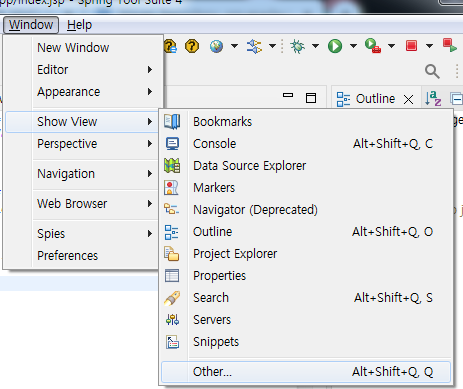The height and width of the screenshot is (389, 463).
Task: Maximize the editor area
Action: pyautogui.click(x=311, y=98)
